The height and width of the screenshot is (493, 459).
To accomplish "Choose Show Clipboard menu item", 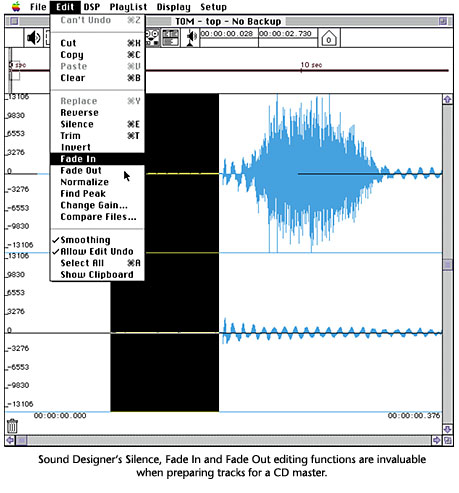I will click(x=97, y=275).
